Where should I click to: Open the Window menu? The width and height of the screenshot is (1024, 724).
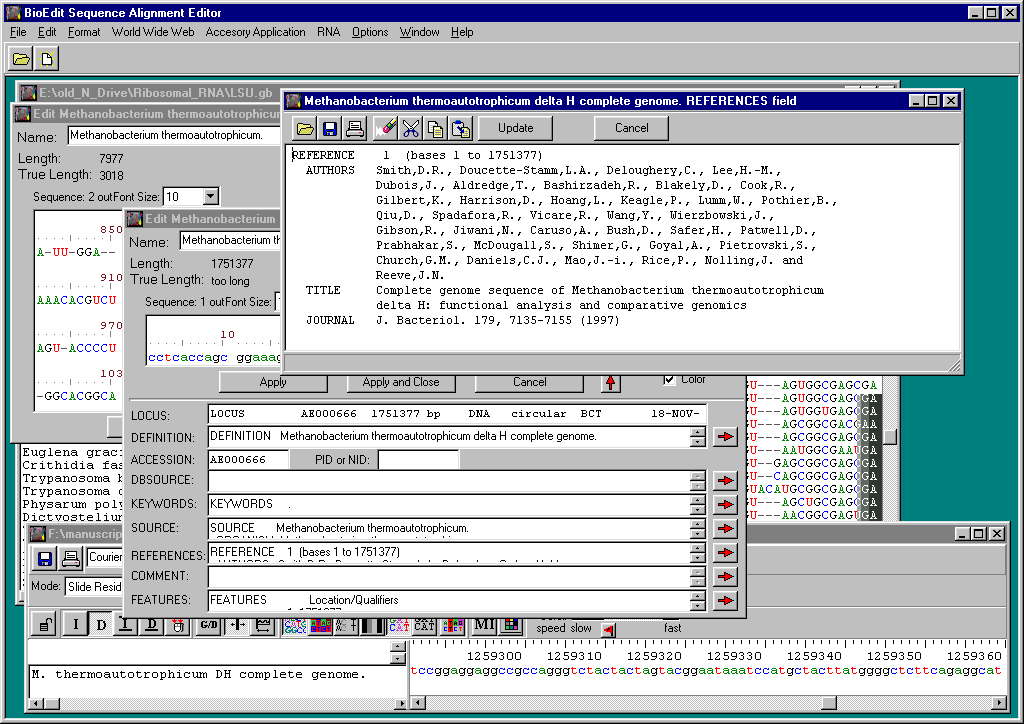coord(419,32)
